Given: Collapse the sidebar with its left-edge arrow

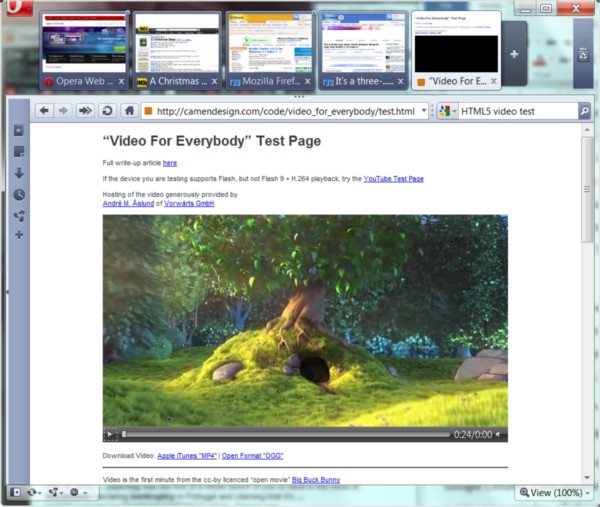Looking at the screenshot, I should pos(7,292).
